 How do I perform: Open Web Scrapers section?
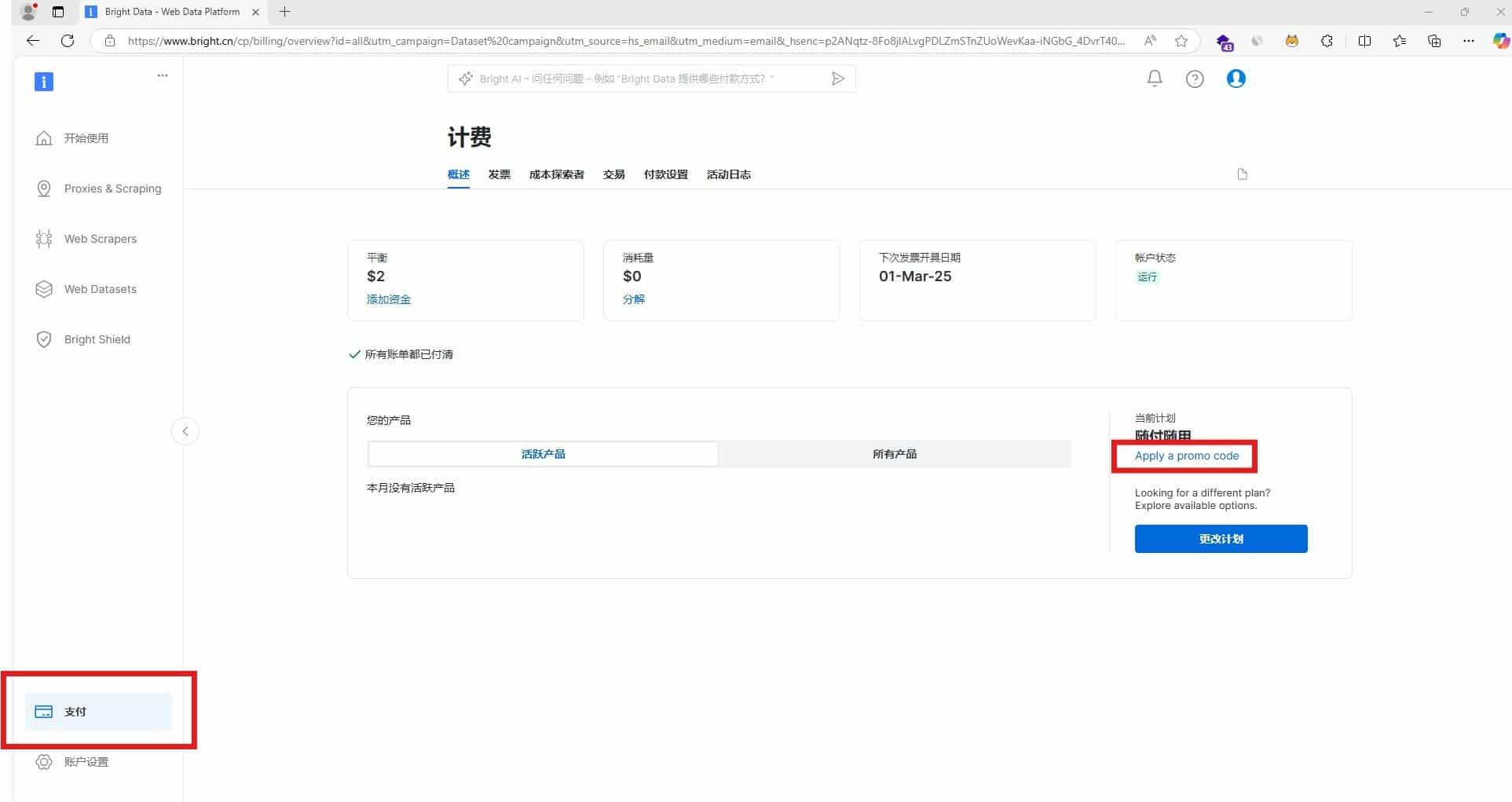coord(86,239)
